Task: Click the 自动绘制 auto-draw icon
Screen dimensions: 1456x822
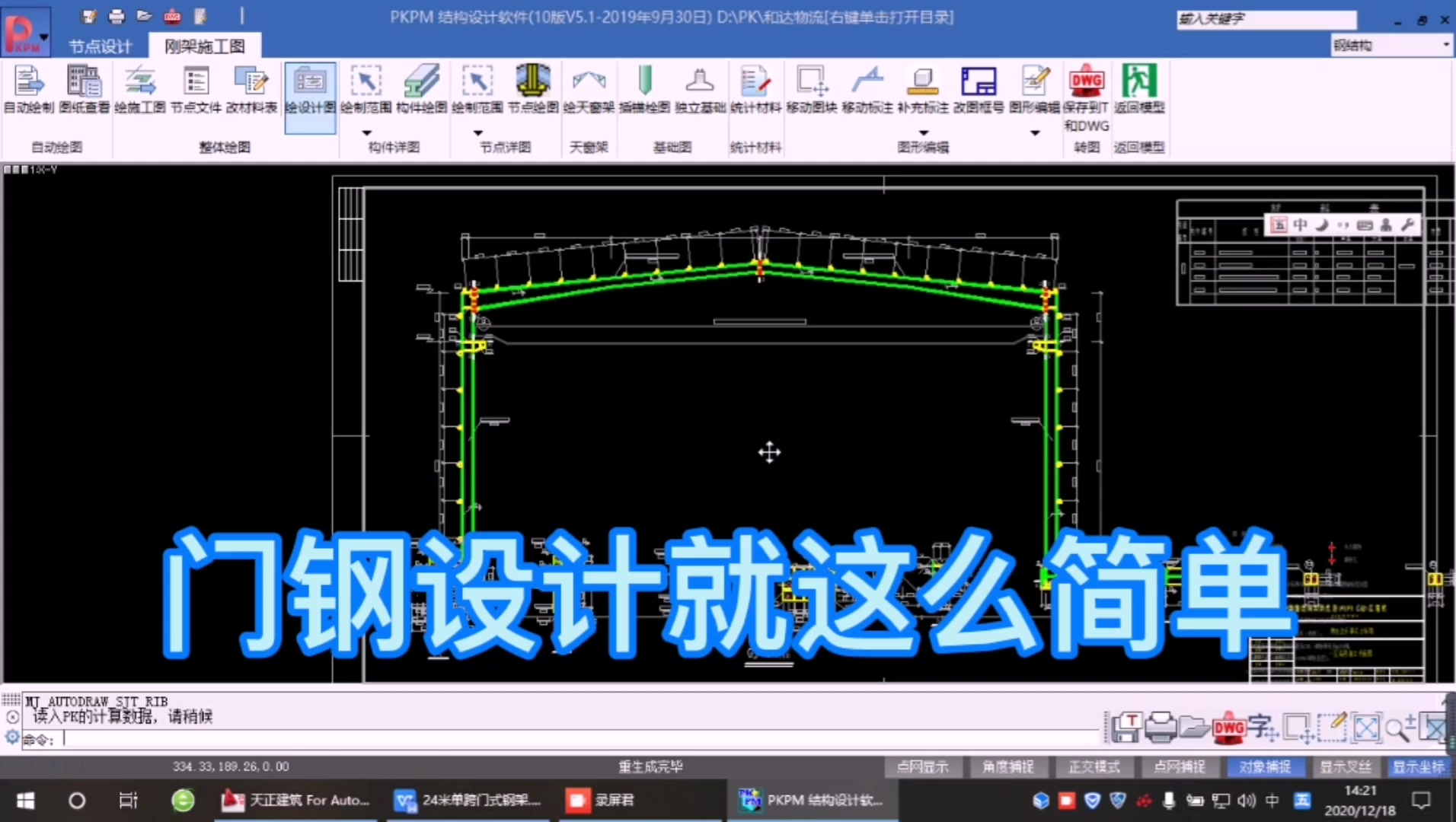Action: pyautogui.click(x=29, y=90)
